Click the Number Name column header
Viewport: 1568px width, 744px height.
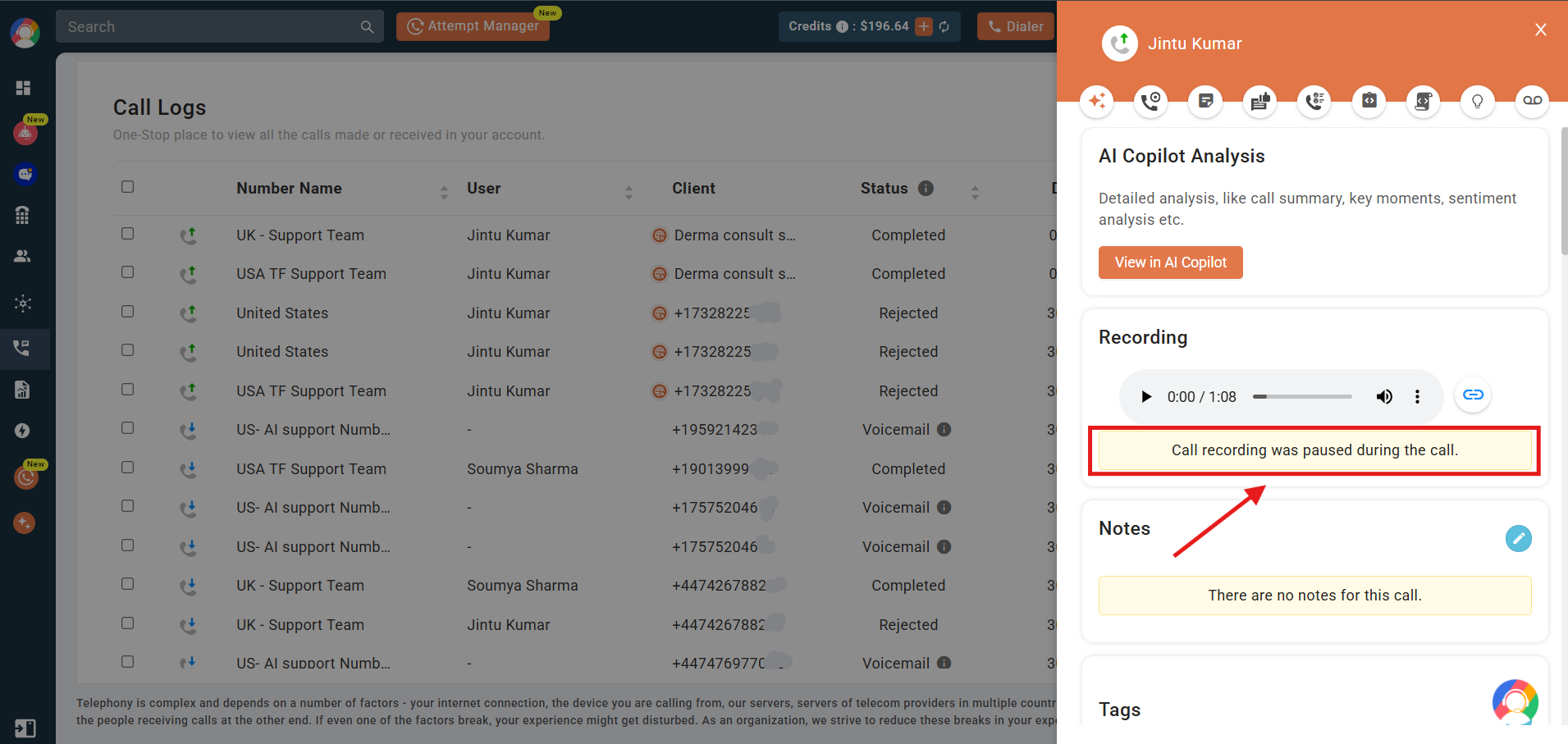pyautogui.click(x=289, y=188)
